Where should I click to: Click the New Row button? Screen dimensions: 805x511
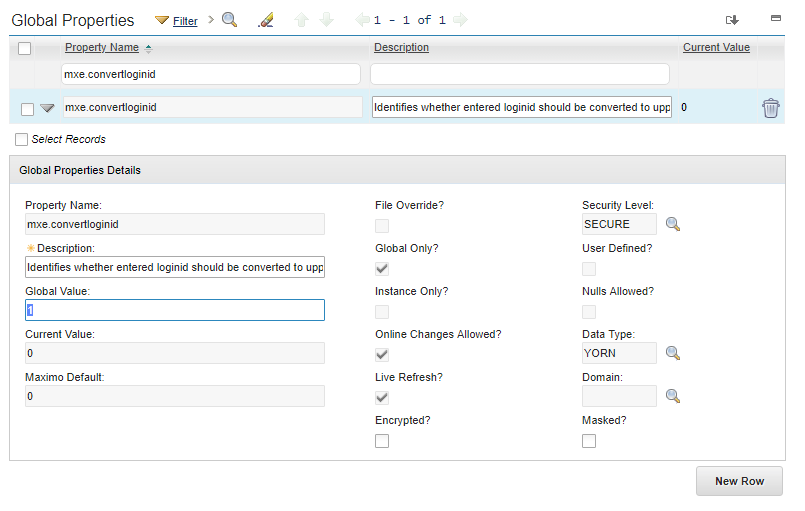[739, 481]
